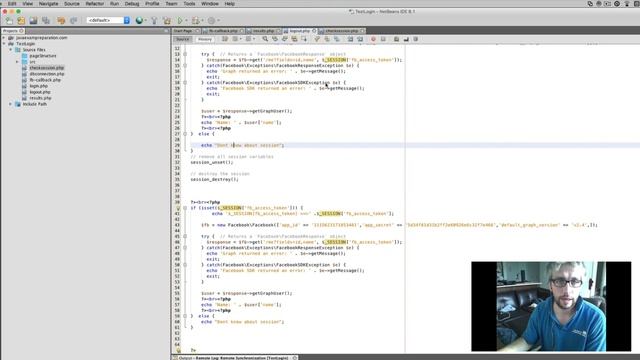
Task: Click the Save All toolbar icon
Action: (46, 20)
